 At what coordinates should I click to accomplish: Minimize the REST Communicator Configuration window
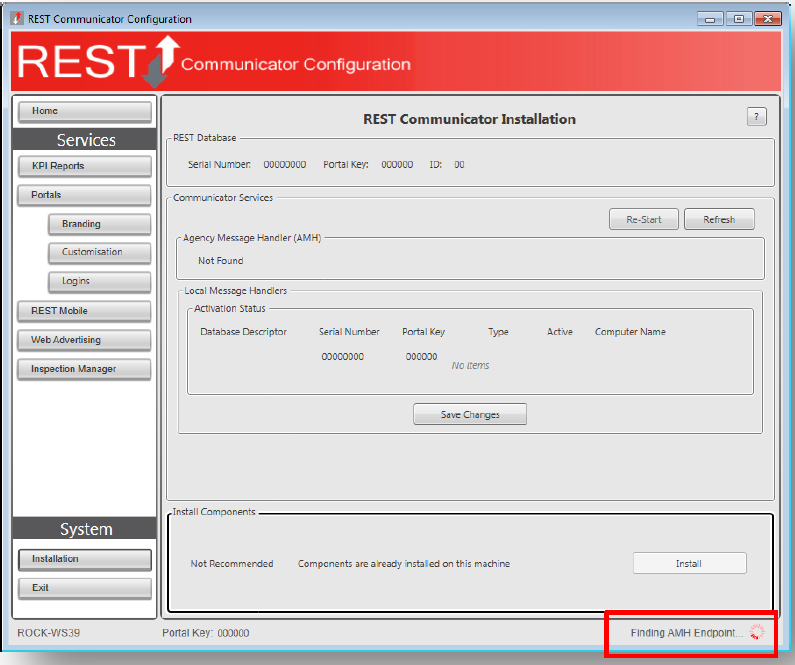coord(710,19)
